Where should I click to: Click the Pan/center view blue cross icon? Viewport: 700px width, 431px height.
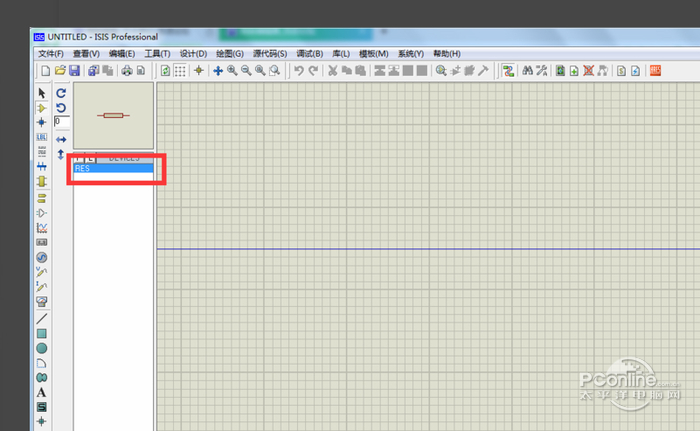coord(218,71)
